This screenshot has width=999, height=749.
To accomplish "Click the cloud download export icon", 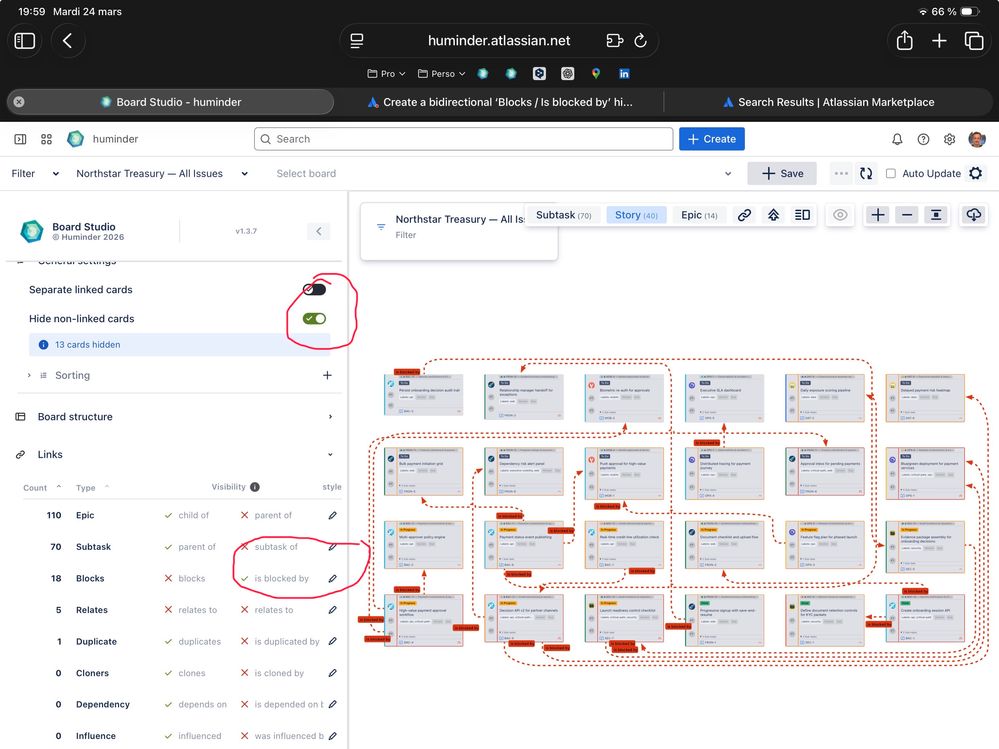I will point(974,215).
